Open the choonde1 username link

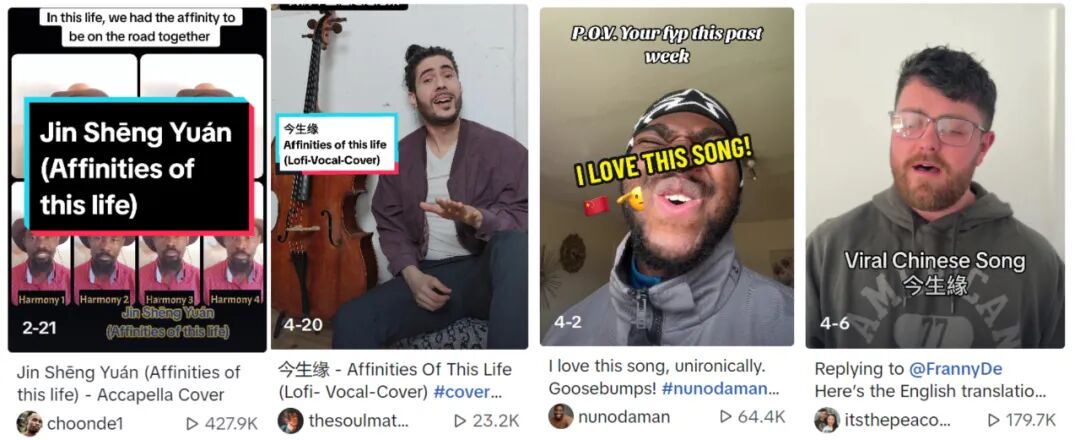coord(83,424)
